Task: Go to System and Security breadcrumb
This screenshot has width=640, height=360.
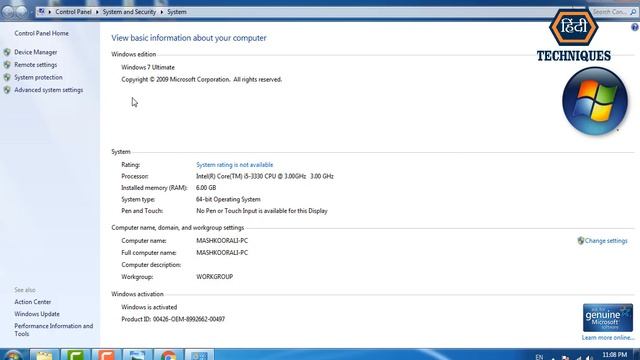Action: (x=129, y=12)
